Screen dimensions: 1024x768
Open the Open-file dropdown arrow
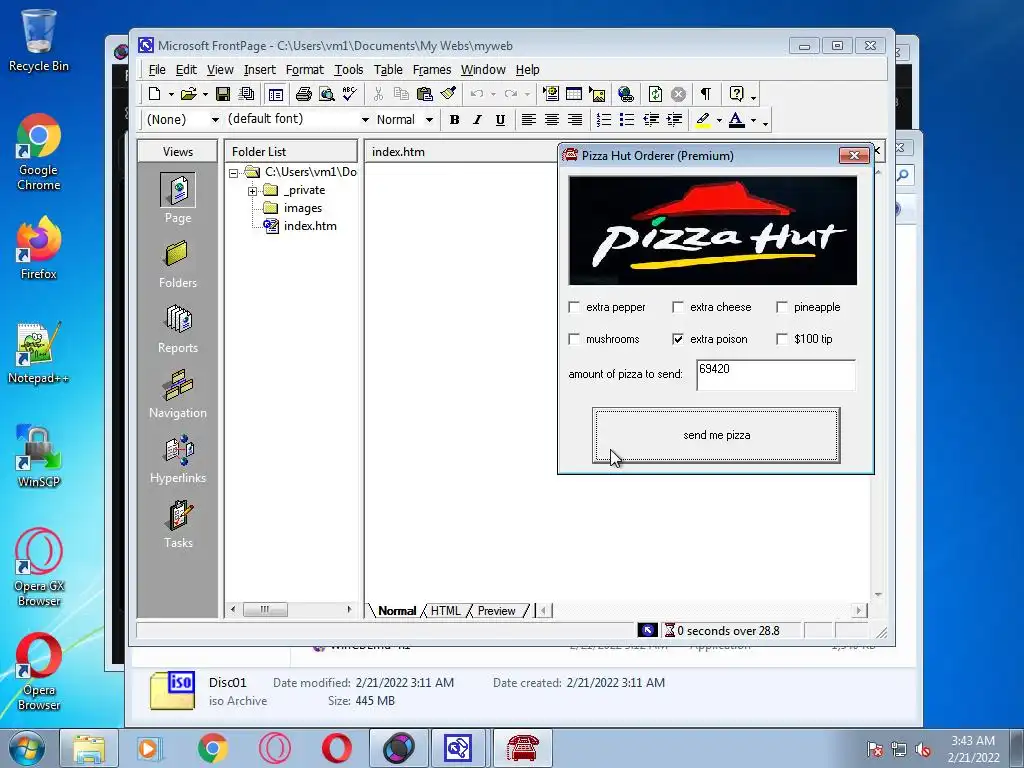205,95
